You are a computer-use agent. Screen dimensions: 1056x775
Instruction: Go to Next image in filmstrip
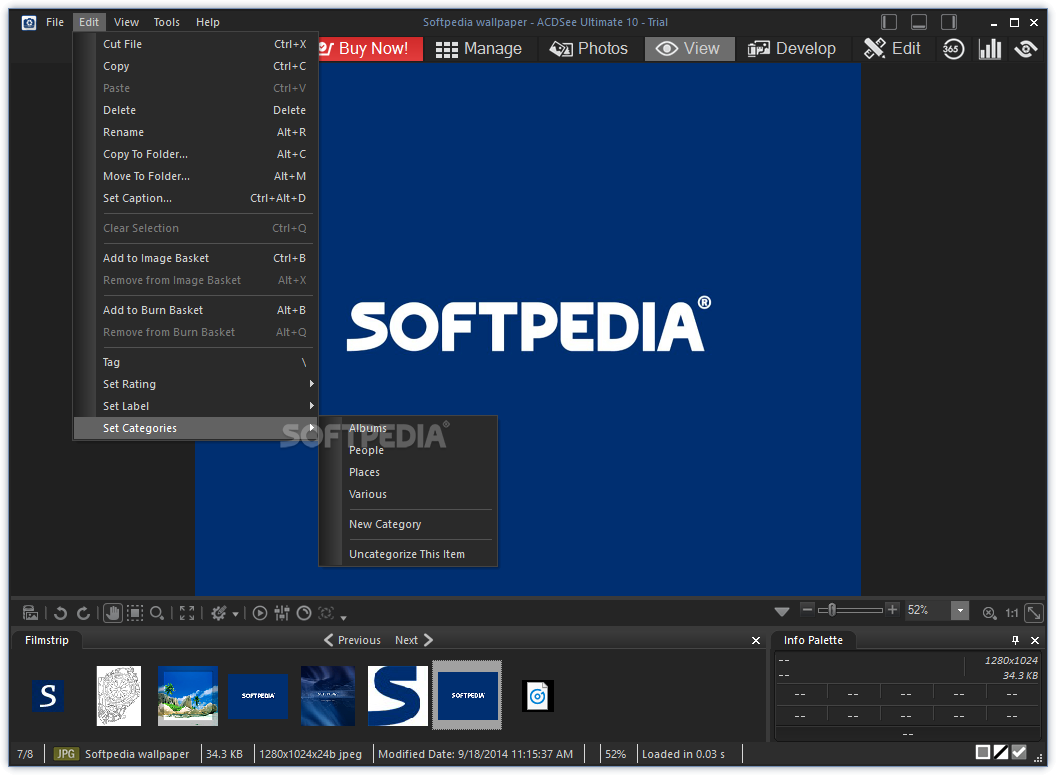coord(414,640)
